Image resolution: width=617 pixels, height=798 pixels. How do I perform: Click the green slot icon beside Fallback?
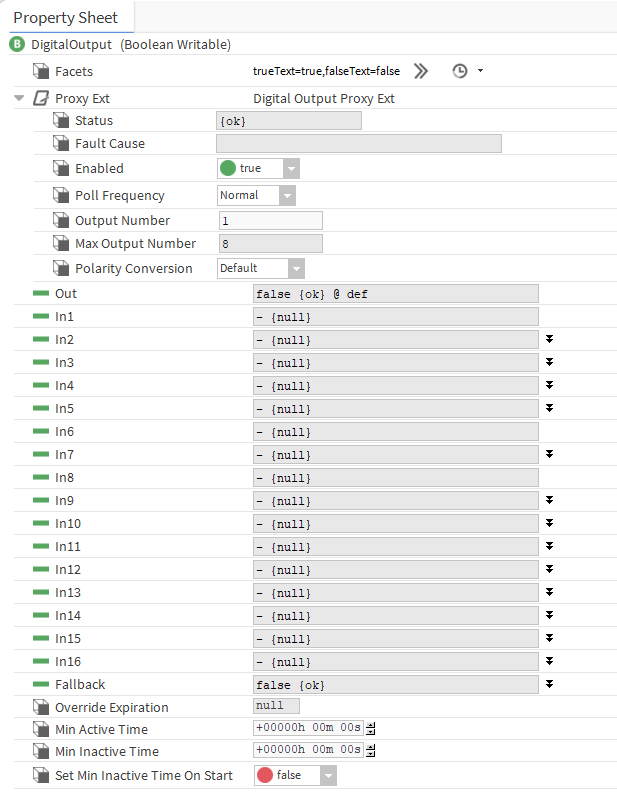(x=41, y=685)
